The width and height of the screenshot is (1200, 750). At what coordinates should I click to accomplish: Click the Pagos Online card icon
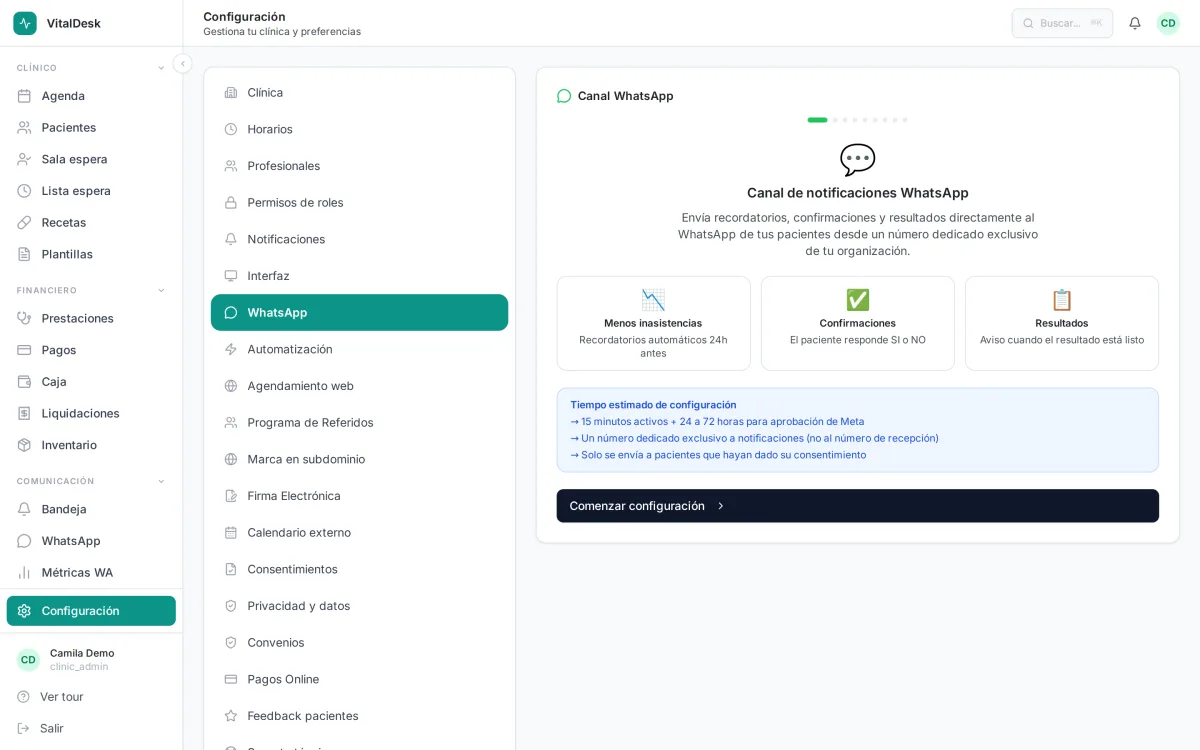click(x=231, y=679)
